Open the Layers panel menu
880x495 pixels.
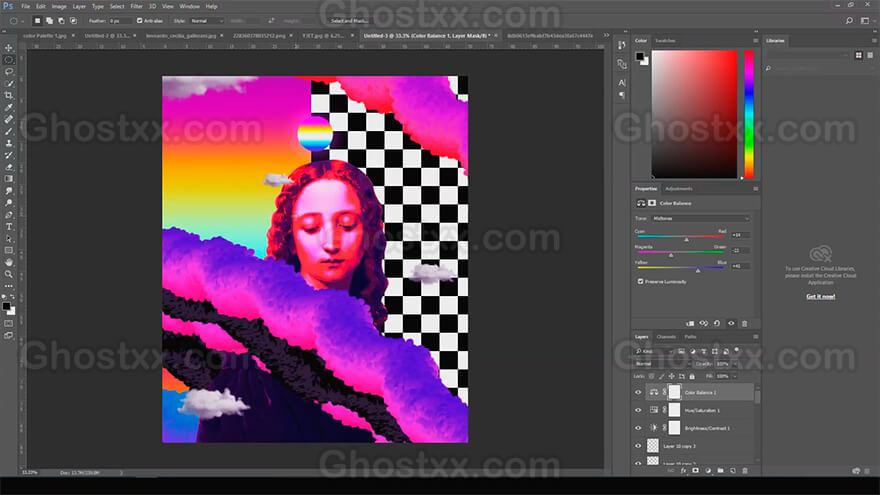(x=755, y=337)
